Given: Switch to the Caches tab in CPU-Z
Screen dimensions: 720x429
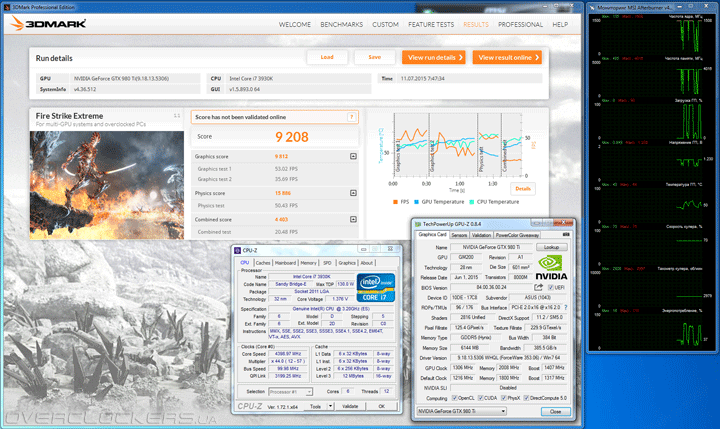Looking at the screenshot, I should coord(263,263).
